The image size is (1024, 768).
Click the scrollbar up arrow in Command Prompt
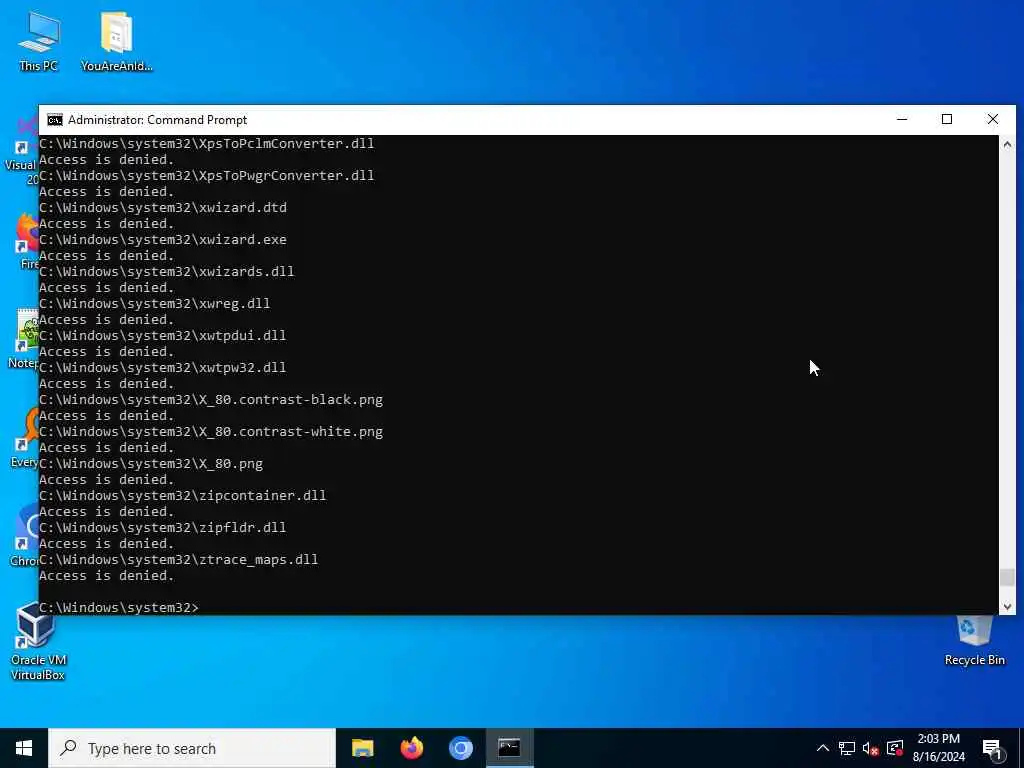[1007, 144]
